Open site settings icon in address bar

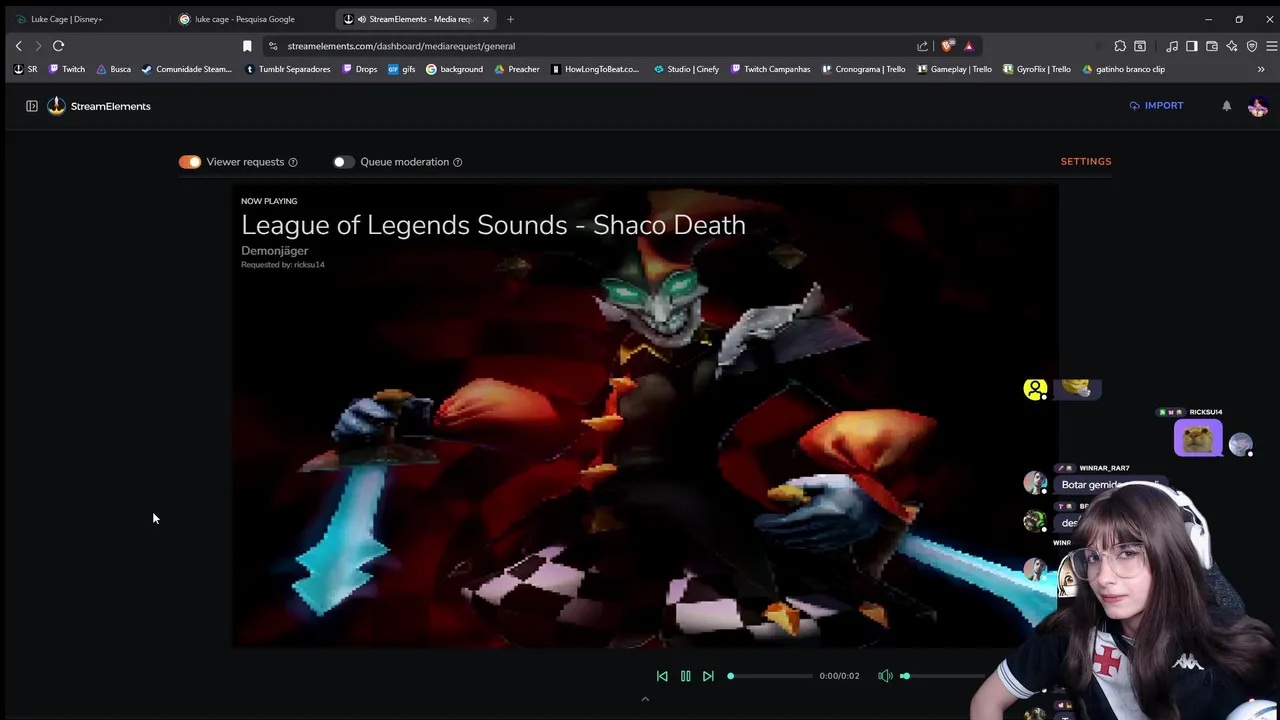[273, 46]
